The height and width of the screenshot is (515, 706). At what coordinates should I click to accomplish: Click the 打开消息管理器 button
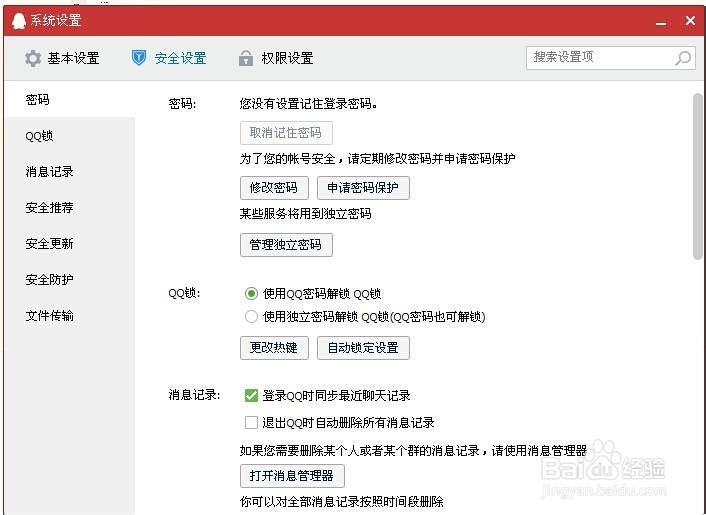point(292,476)
